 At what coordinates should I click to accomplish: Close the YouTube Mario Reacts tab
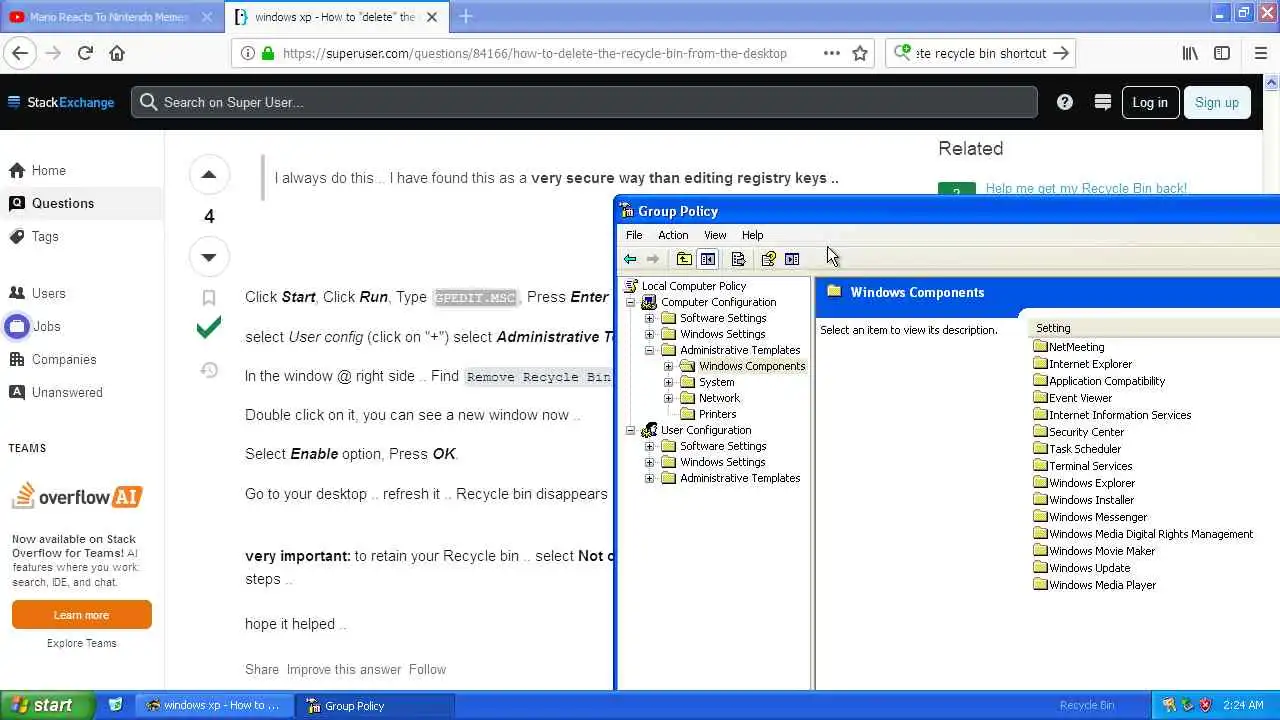[207, 17]
